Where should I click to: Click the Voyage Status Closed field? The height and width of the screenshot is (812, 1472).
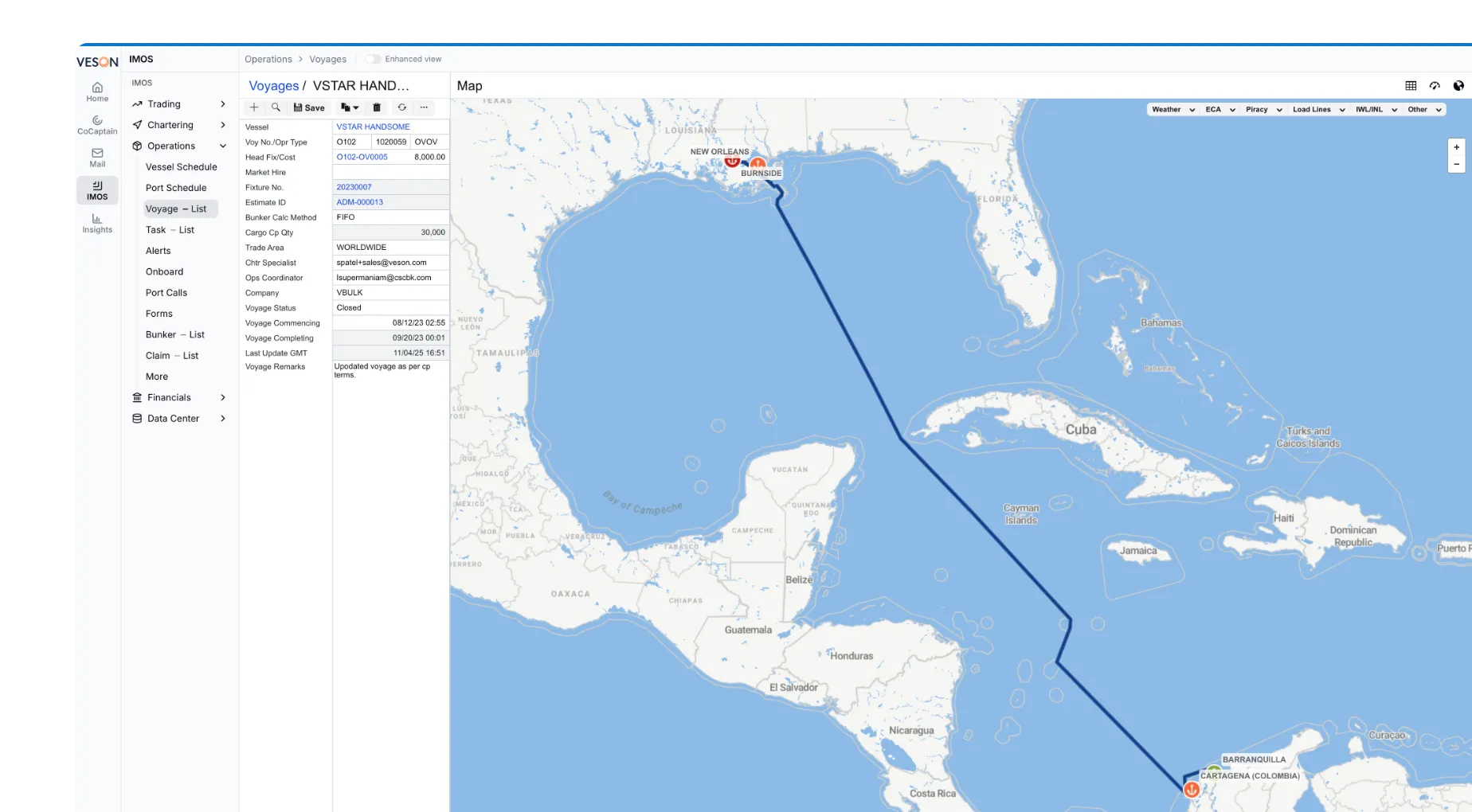click(x=390, y=308)
